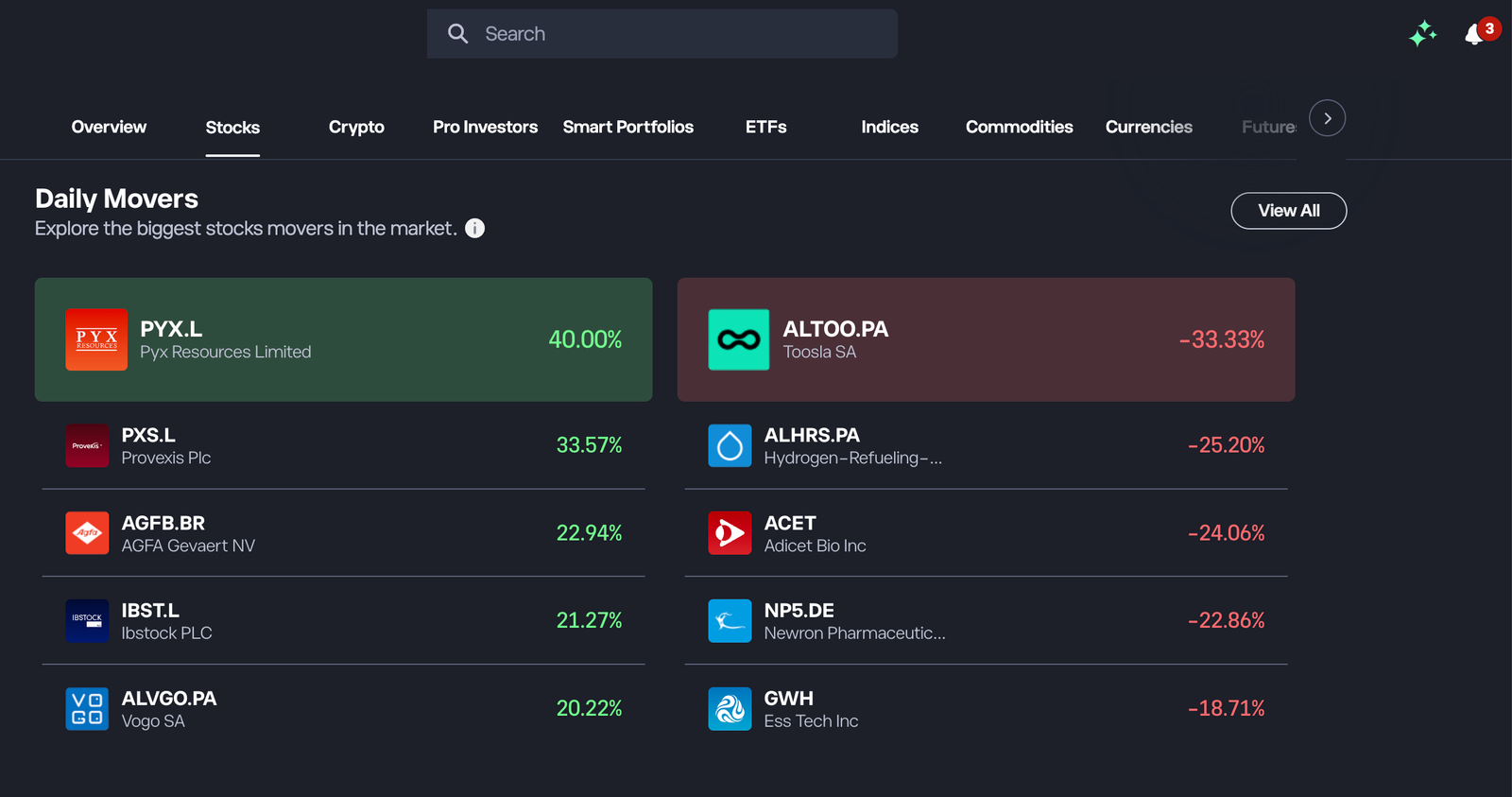Click the AGFA Gevaert logo icon
Screen dimensions: 1512x797
87,533
